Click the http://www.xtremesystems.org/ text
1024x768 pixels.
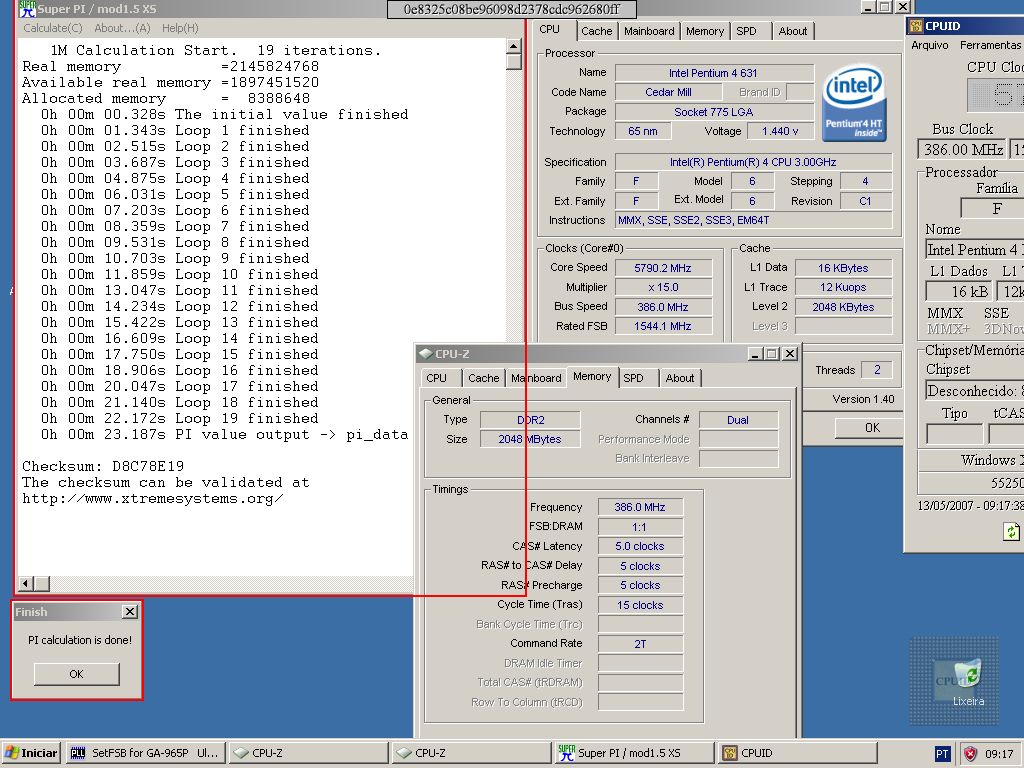pyautogui.click(x=152, y=498)
